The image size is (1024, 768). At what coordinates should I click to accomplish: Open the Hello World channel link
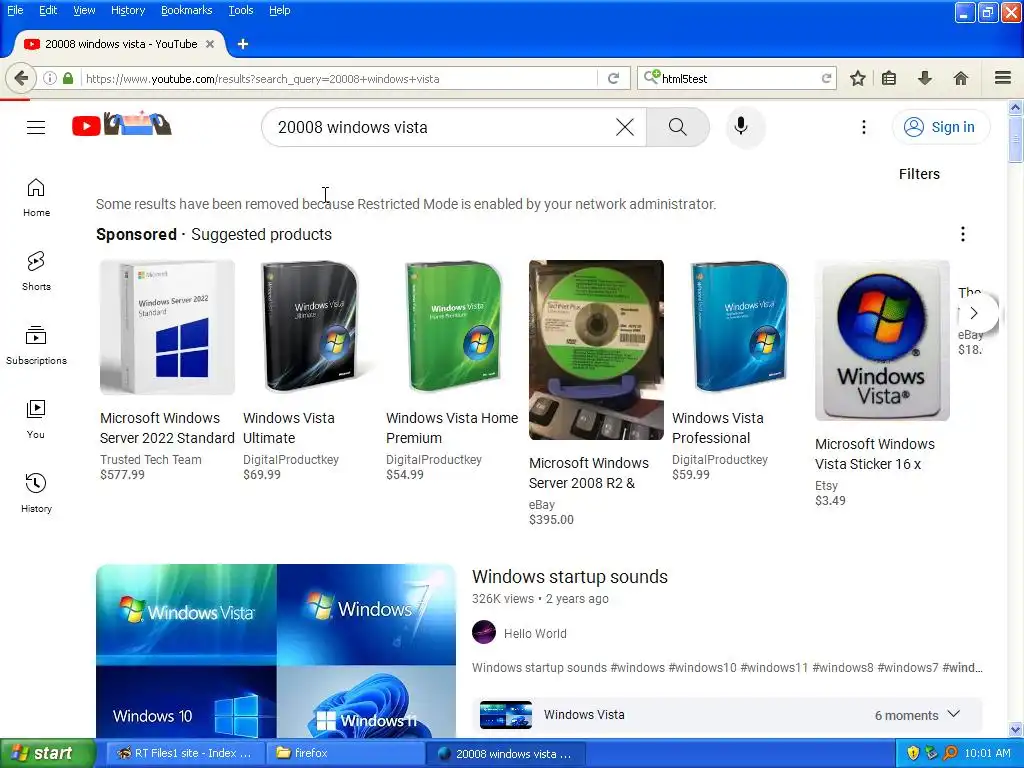535,633
